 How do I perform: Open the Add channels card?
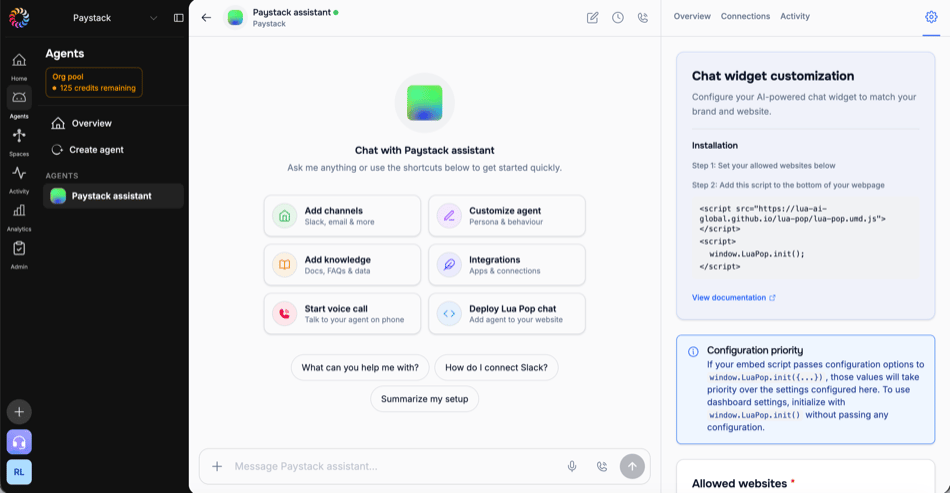pyautogui.click(x=342, y=216)
